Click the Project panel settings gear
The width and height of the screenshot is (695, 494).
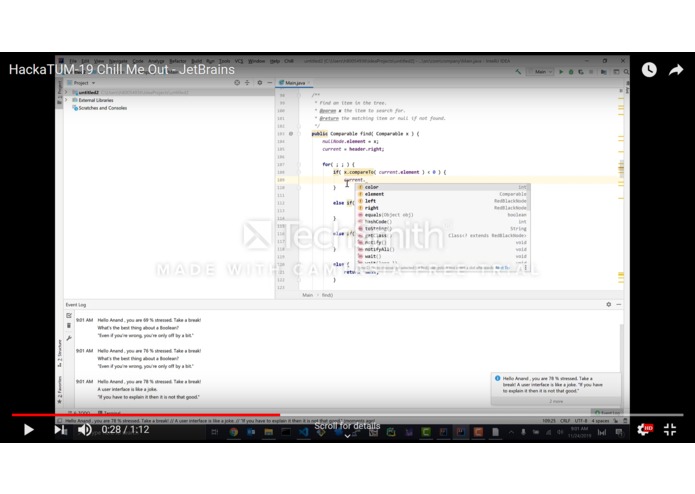pos(260,83)
